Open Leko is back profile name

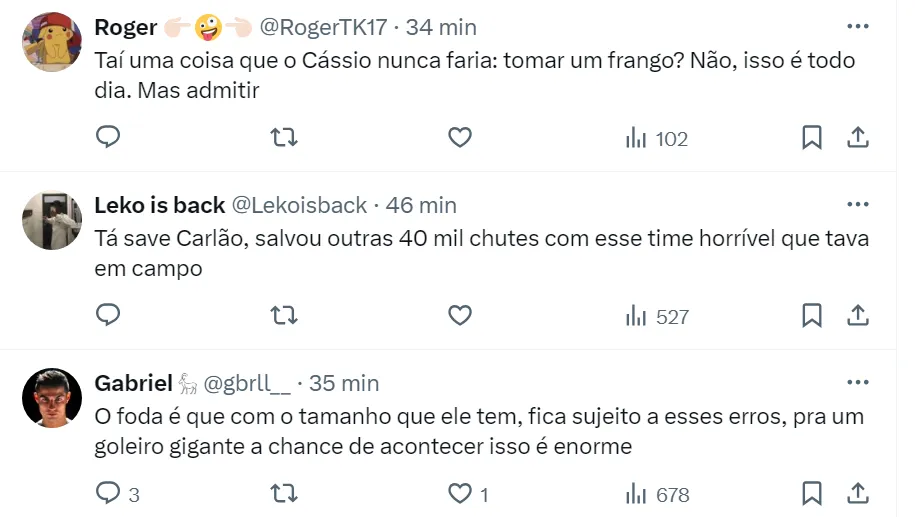point(159,205)
